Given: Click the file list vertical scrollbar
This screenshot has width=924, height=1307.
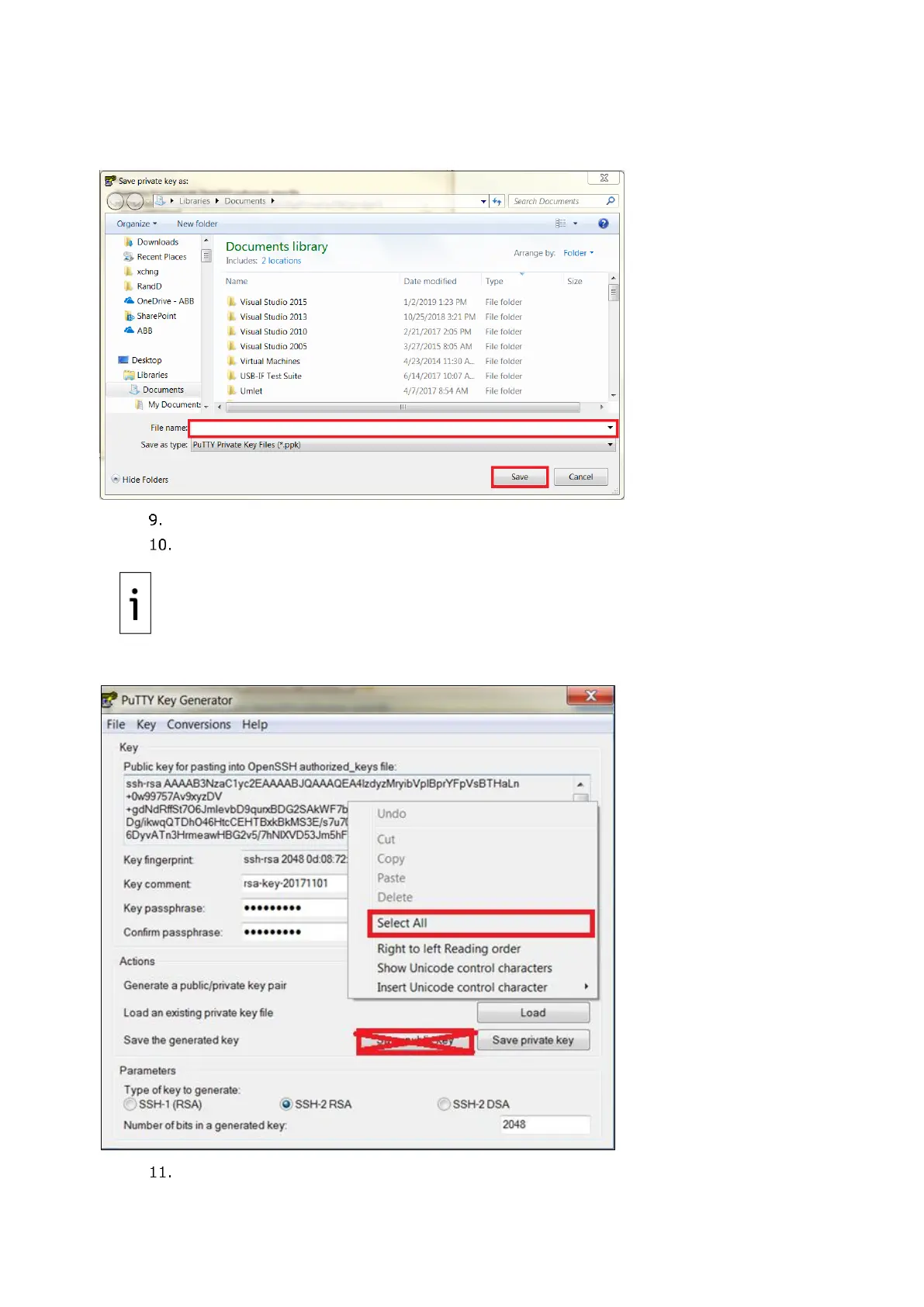Looking at the screenshot, I should coord(614,293).
